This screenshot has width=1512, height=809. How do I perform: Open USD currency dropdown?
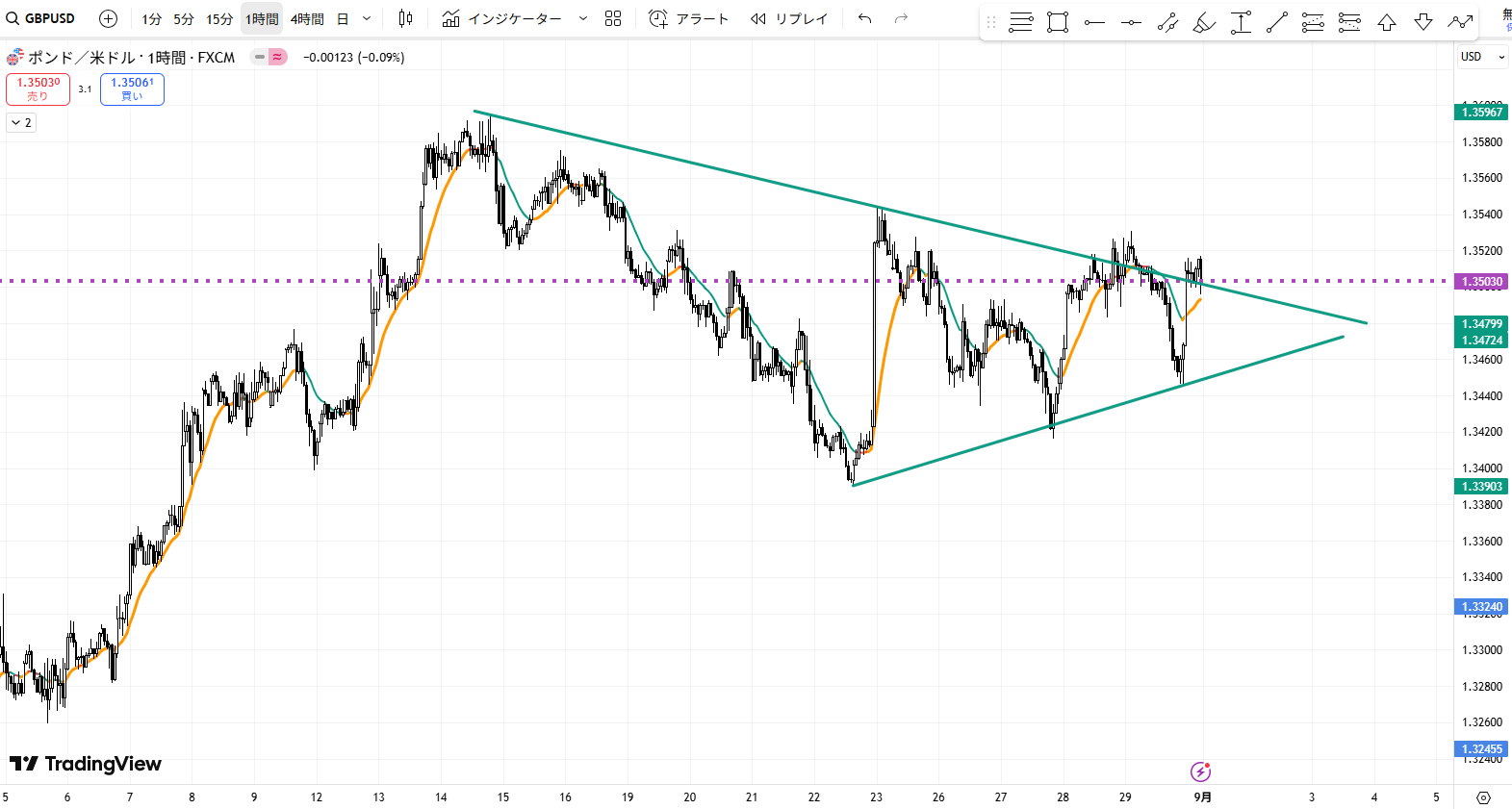[1482, 57]
